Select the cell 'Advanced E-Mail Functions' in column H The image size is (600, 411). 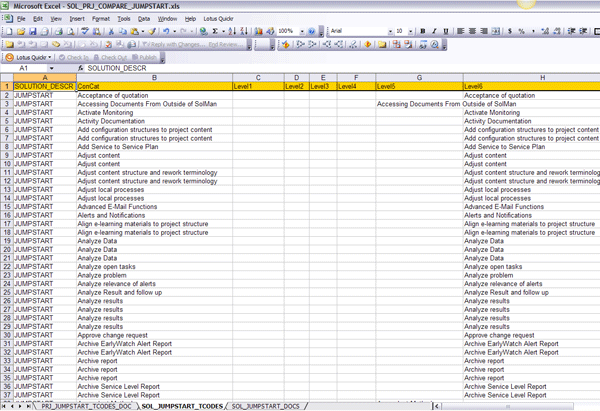(532, 207)
